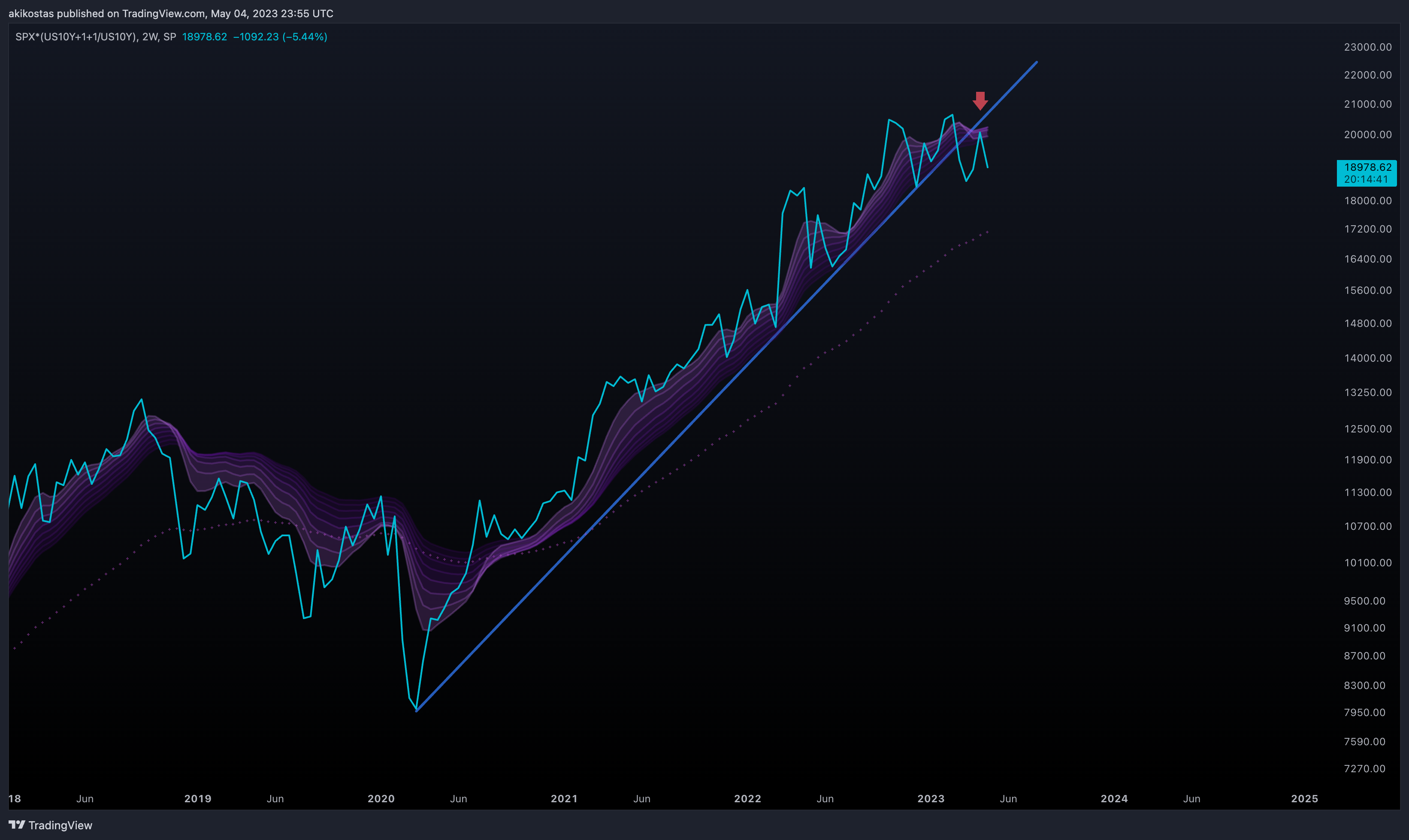Click the 12500.00 price axis label
The image size is (1409, 840).
(x=1368, y=429)
